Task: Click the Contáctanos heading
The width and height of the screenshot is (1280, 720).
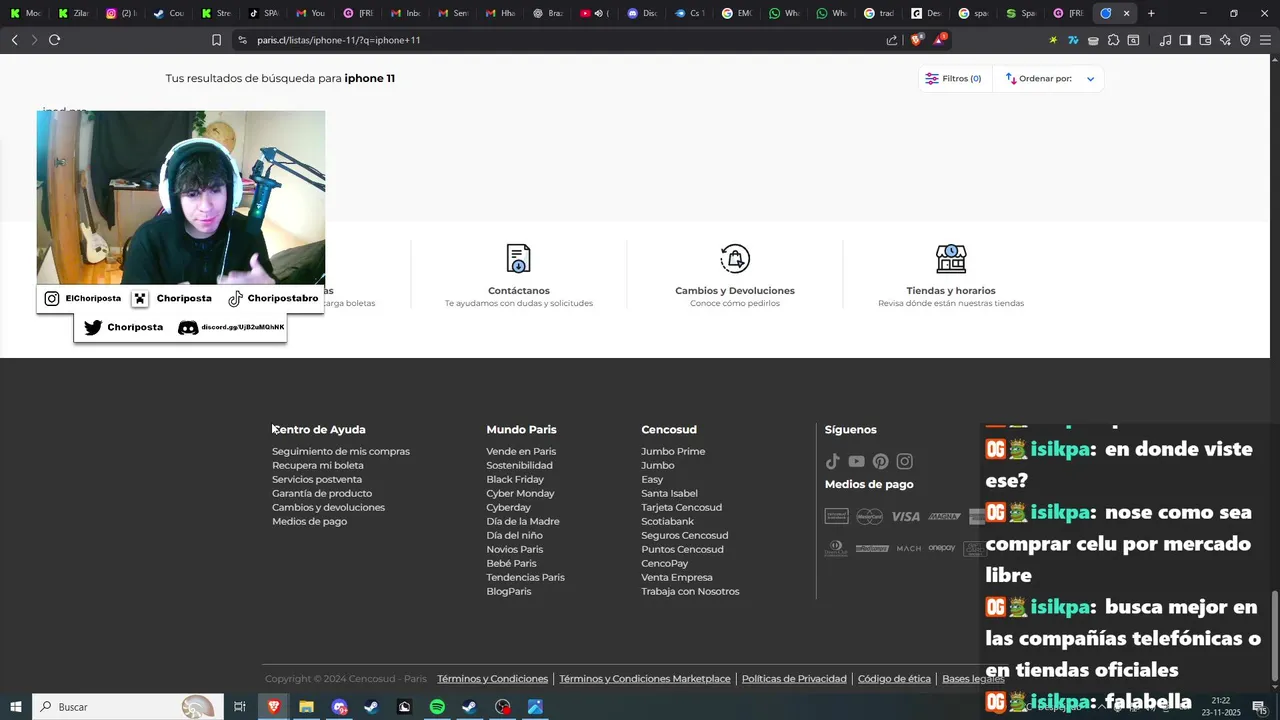Action: pyautogui.click(x=519, y=291)
